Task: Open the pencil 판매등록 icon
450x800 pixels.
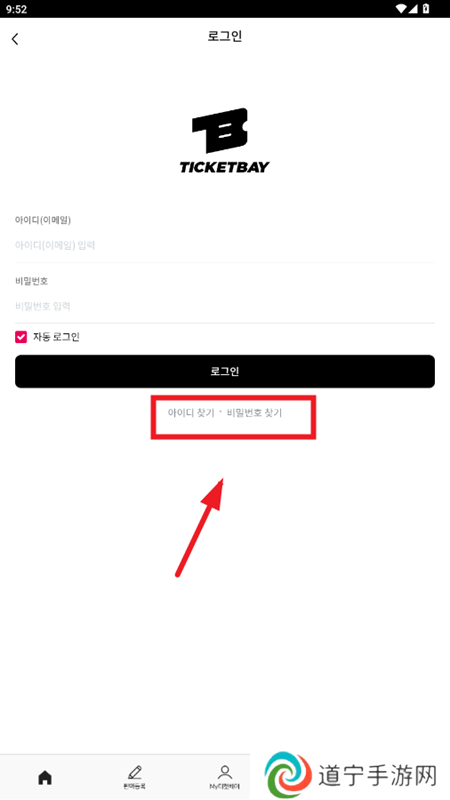Action: 135,772
